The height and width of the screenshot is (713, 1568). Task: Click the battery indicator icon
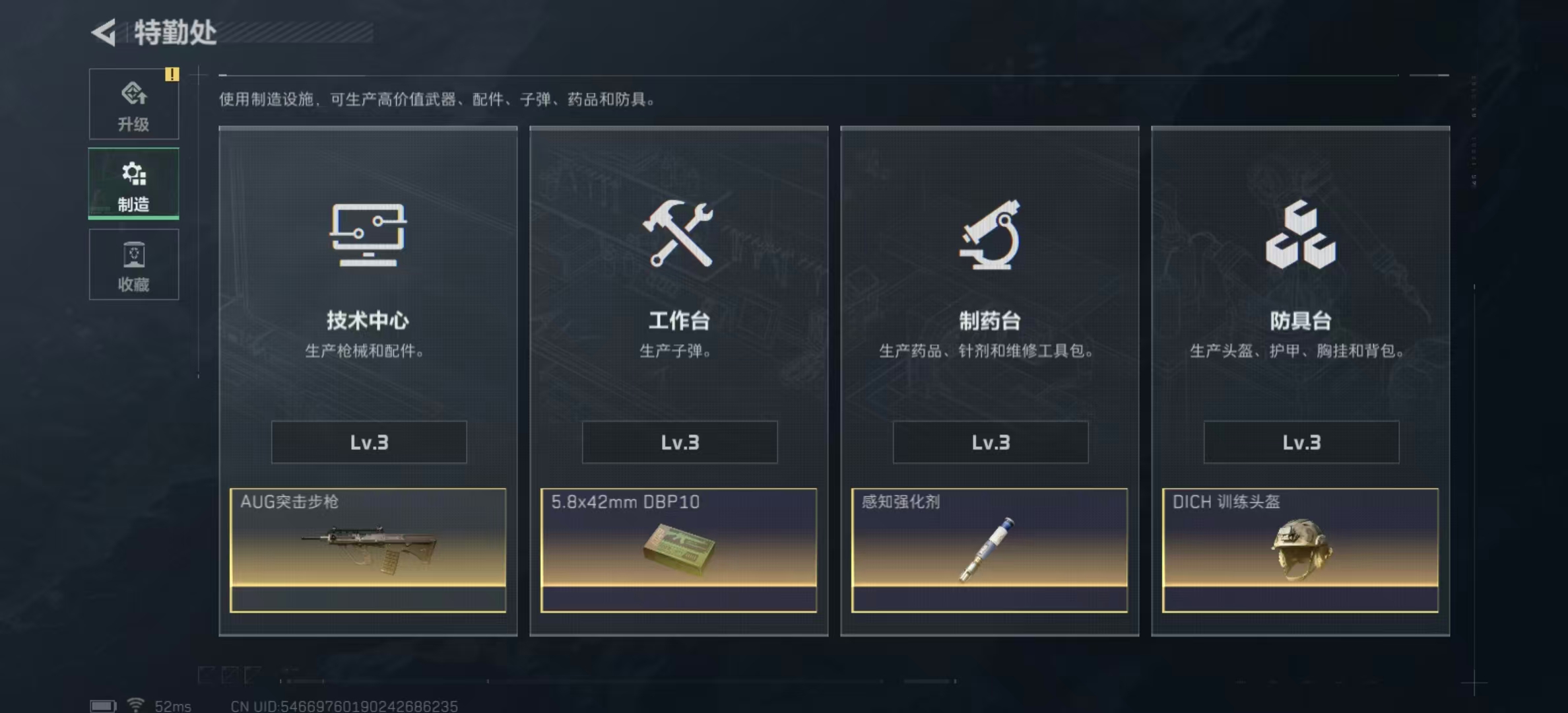(103, 706)
